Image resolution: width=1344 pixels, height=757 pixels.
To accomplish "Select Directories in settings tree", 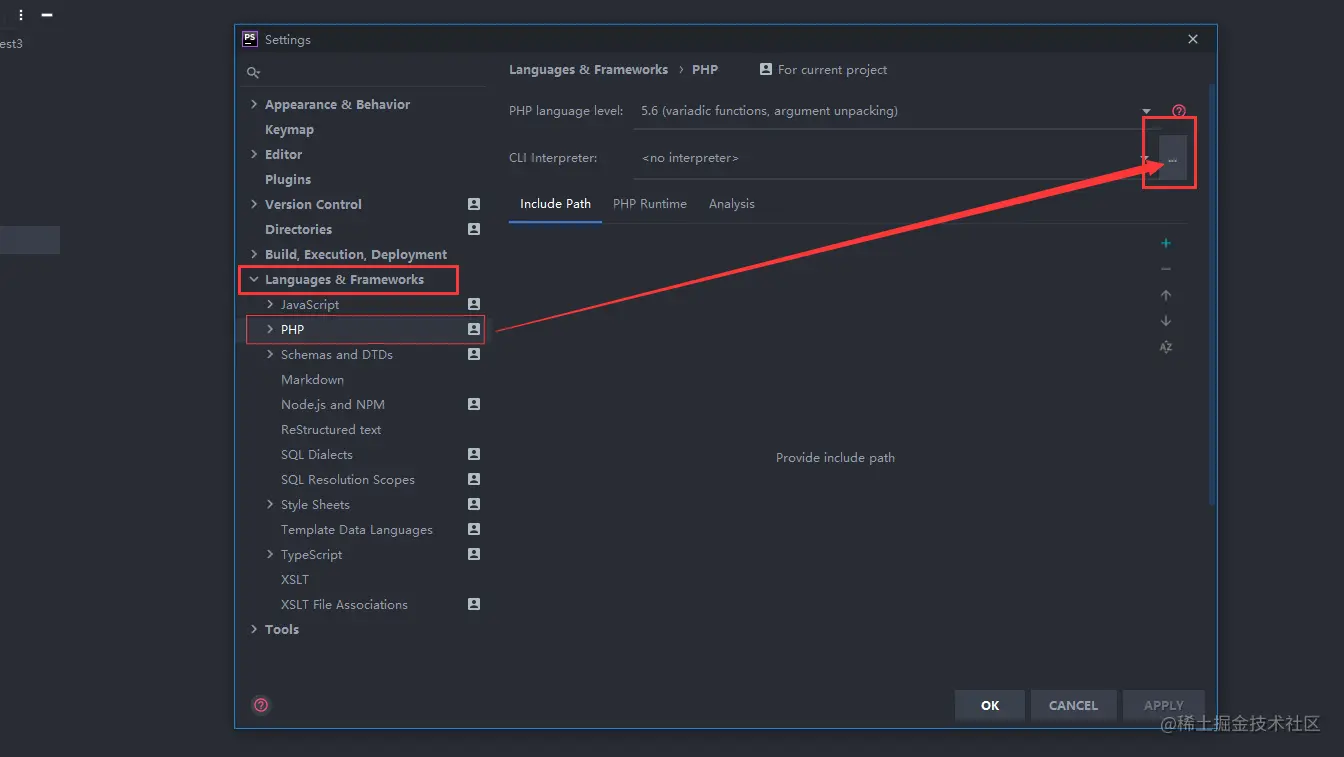I will (298, 229).
